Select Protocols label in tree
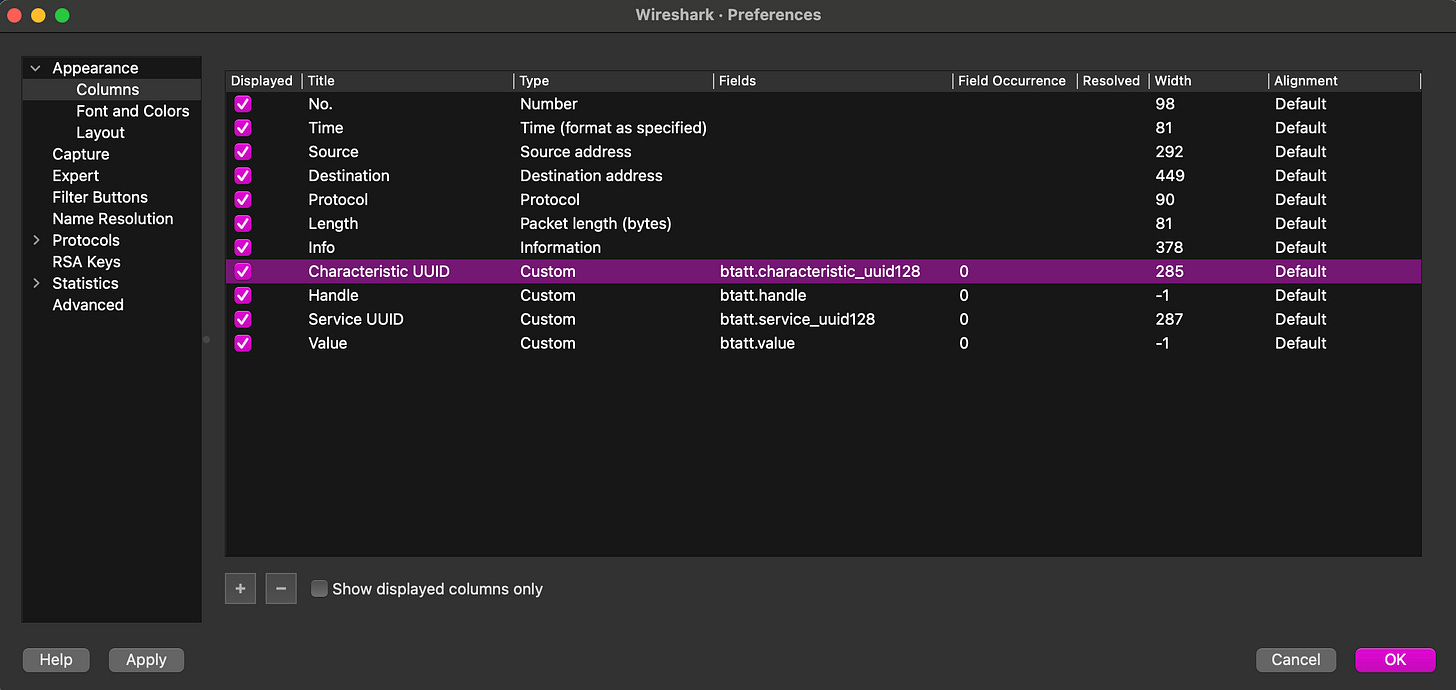1456x690 pixels. (86, 240)
